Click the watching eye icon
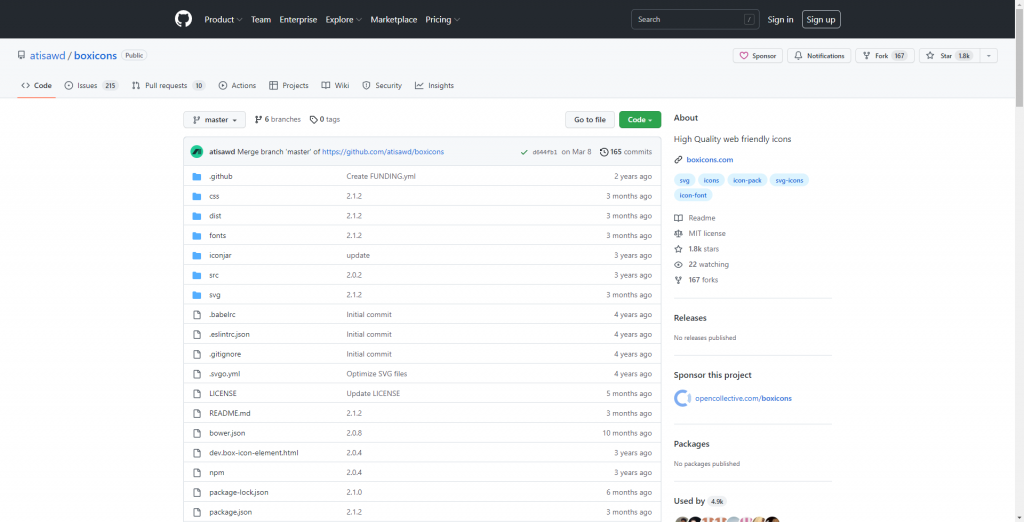The height and width of the screenshot is (522, 1024). (x=679, y=265)
